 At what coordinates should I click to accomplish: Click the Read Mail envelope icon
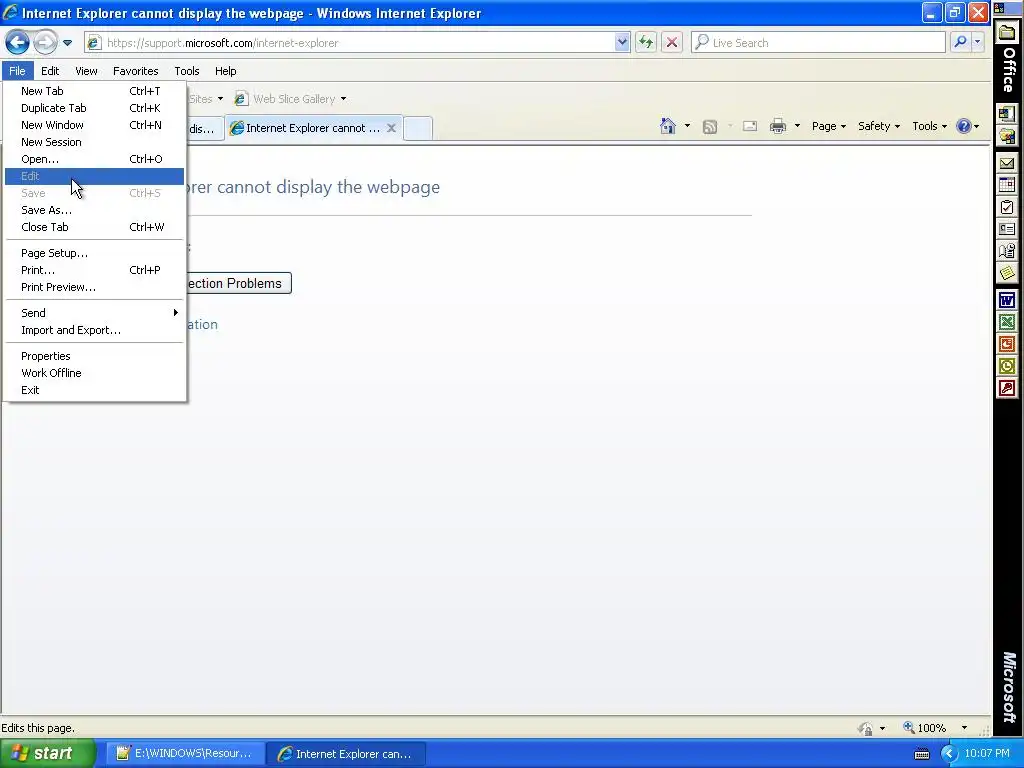coord(750,126)
